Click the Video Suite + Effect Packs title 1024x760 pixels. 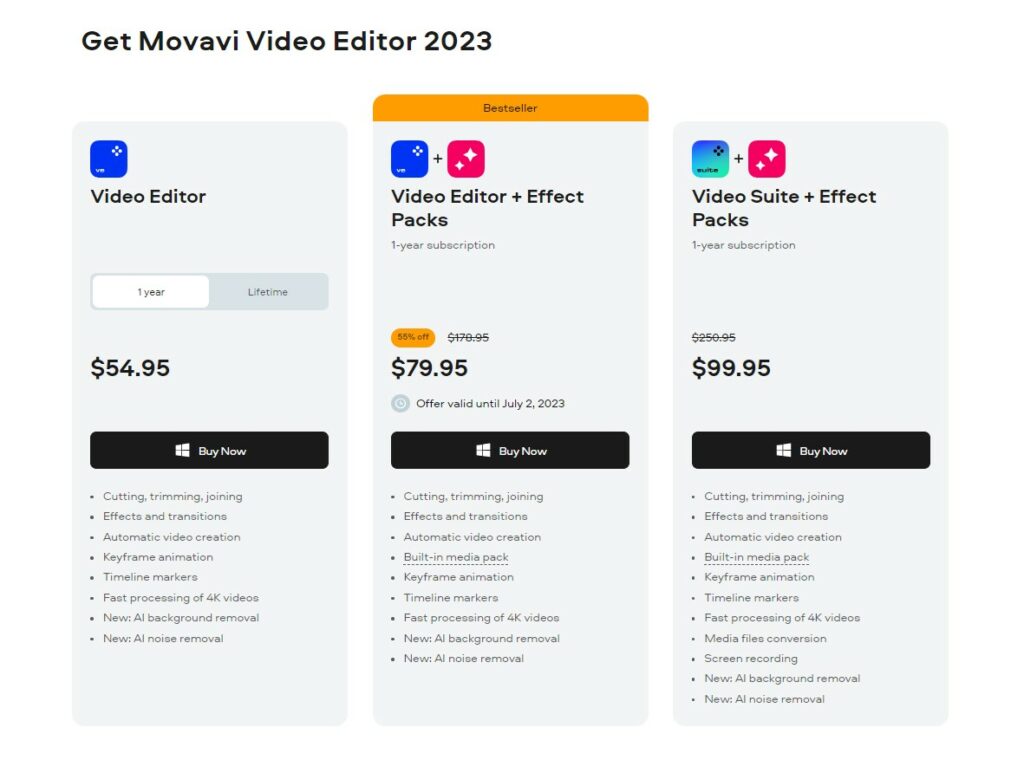784,208
